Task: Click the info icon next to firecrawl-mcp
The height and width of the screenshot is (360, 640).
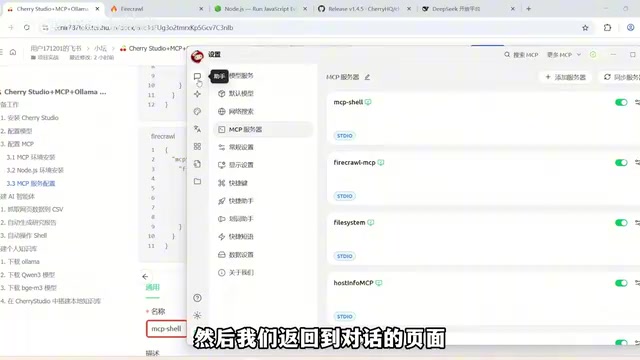Action: (381, 162)
